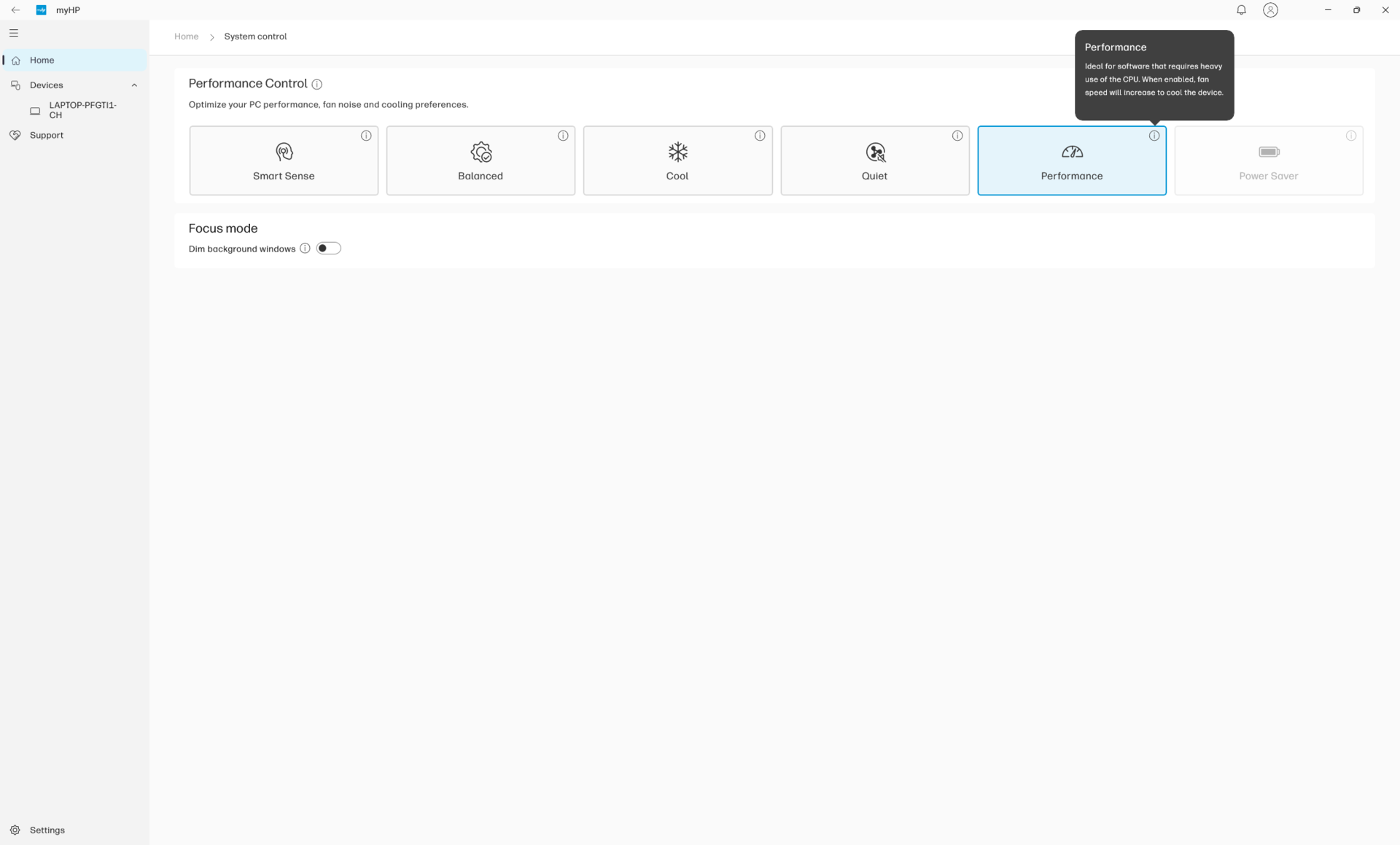
Task: Select the LAPTOP-PFGTI1-CH device
Action: point(82,110)
